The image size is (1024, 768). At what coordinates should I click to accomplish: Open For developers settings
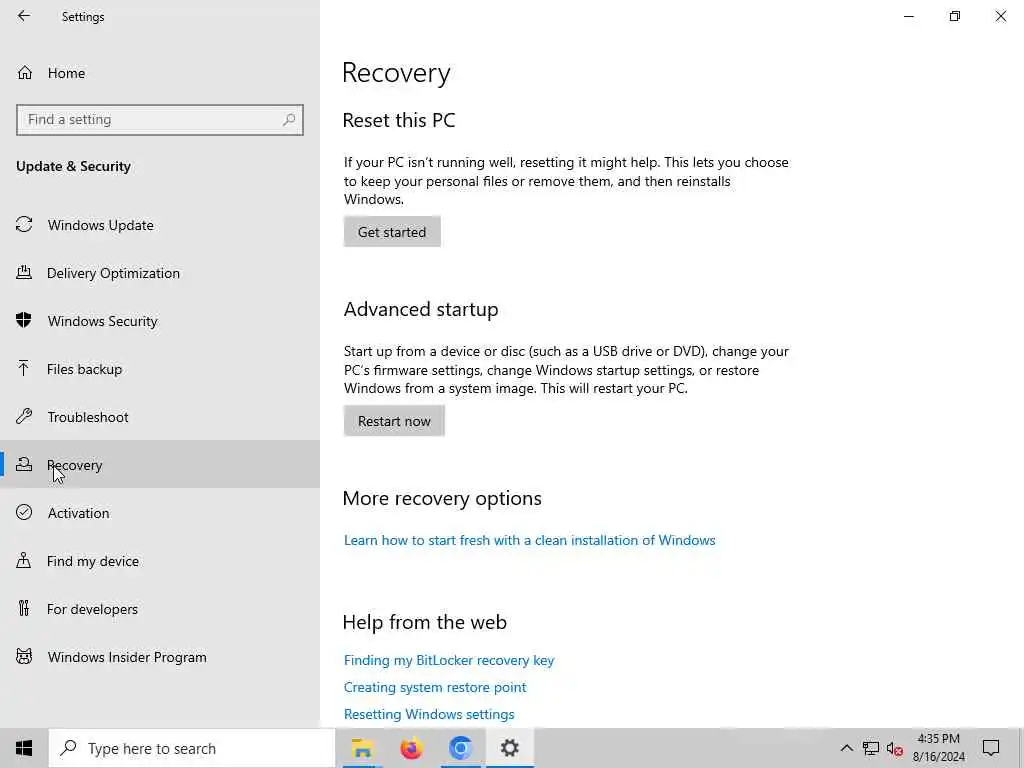160,609
